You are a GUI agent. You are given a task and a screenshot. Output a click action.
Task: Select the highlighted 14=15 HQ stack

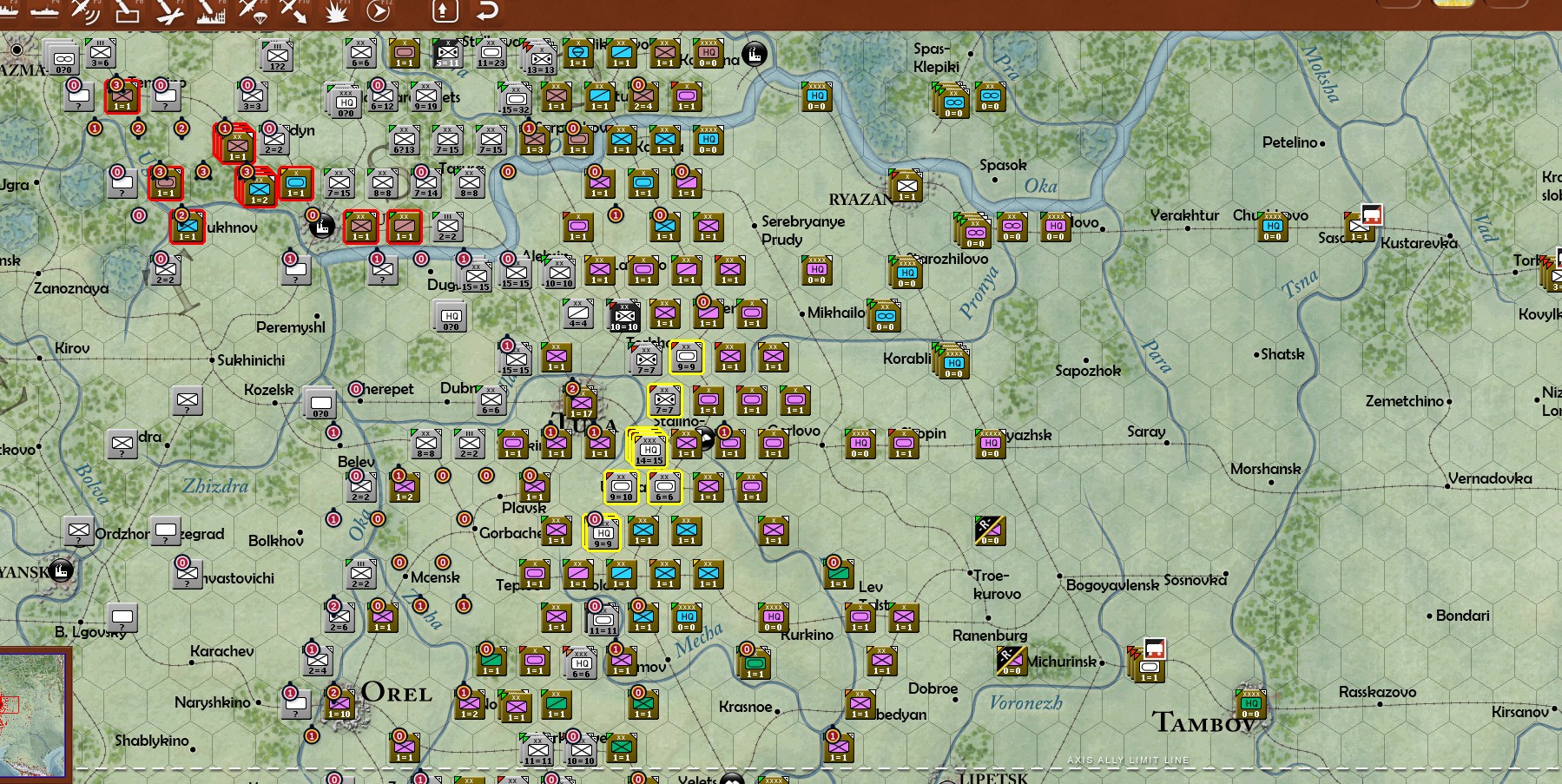point(648,447)
